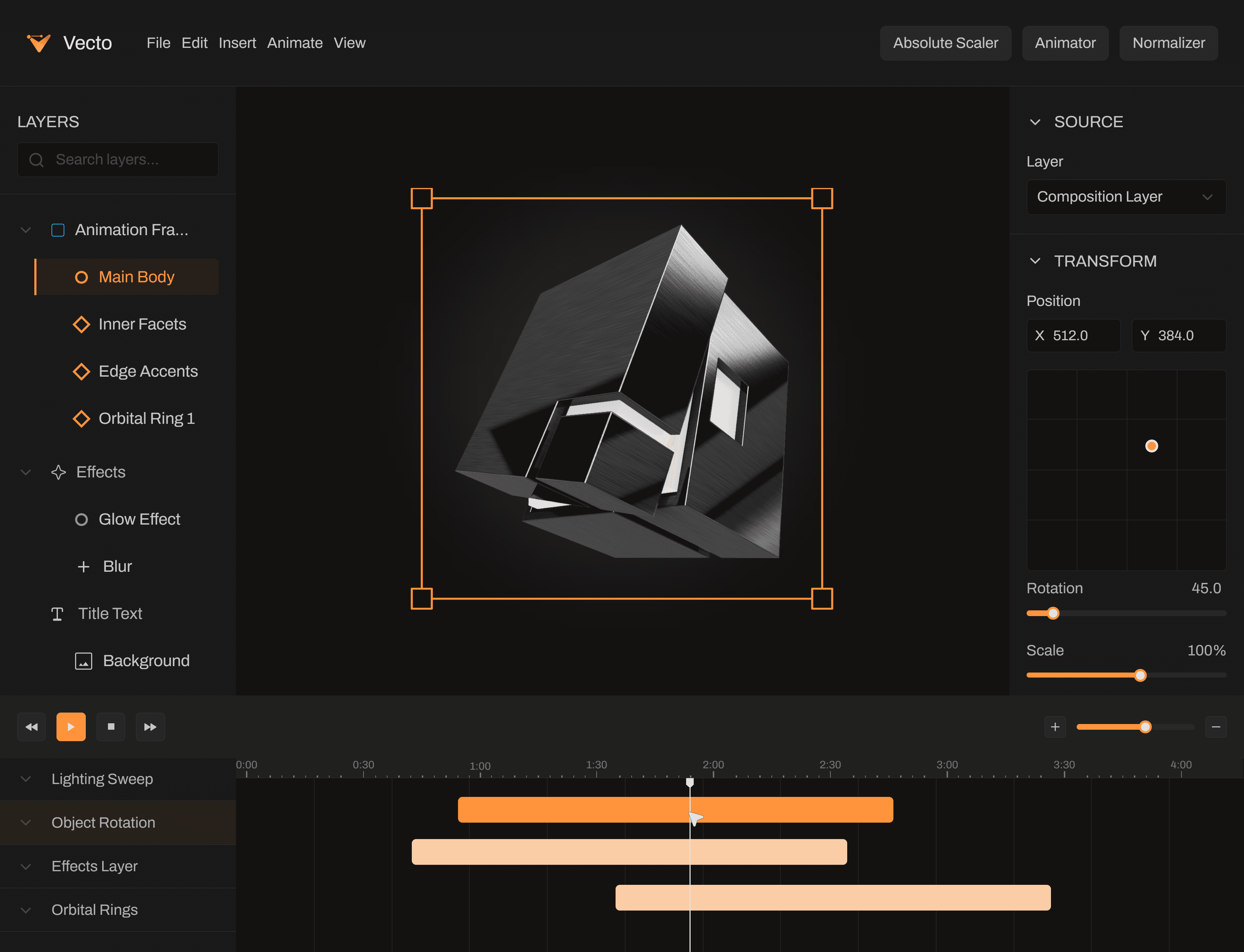
Task: Click the Rotation slider handle
Action: coord(1052,614)
